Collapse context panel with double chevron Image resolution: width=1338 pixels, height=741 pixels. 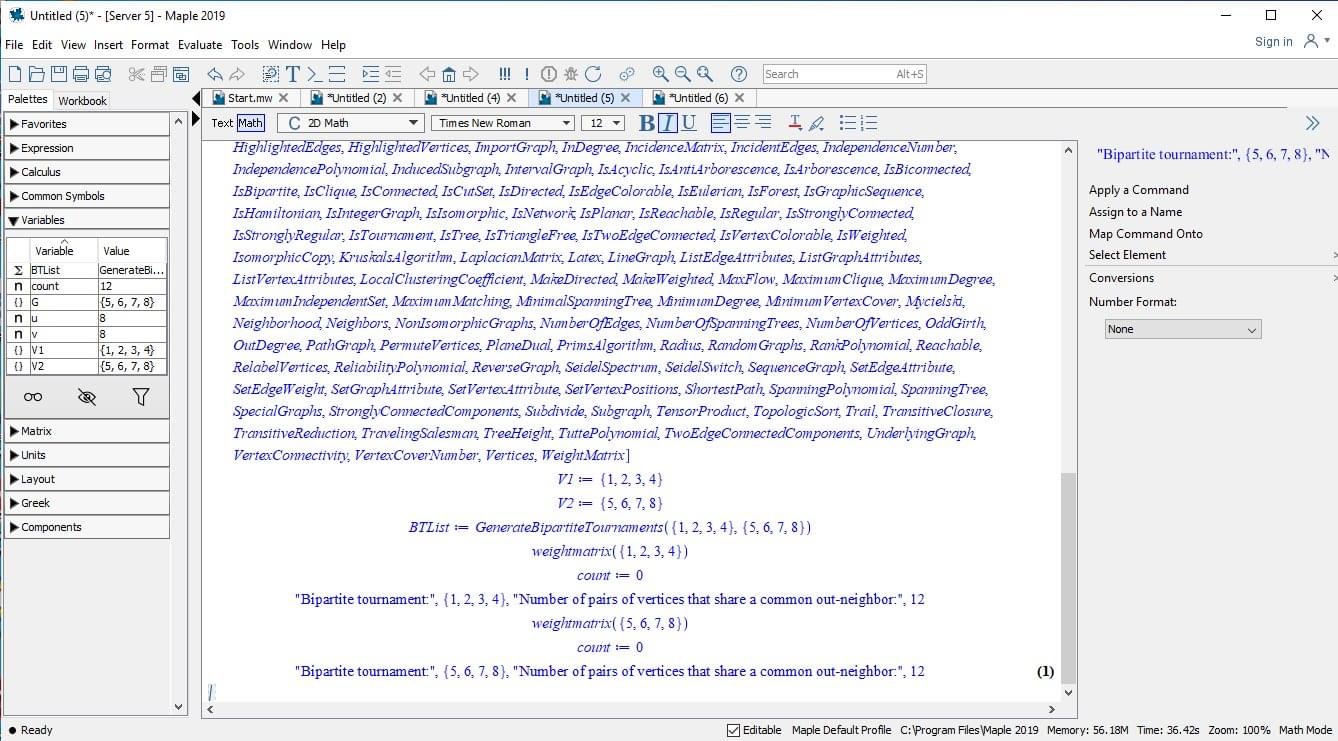(1313, 123)
